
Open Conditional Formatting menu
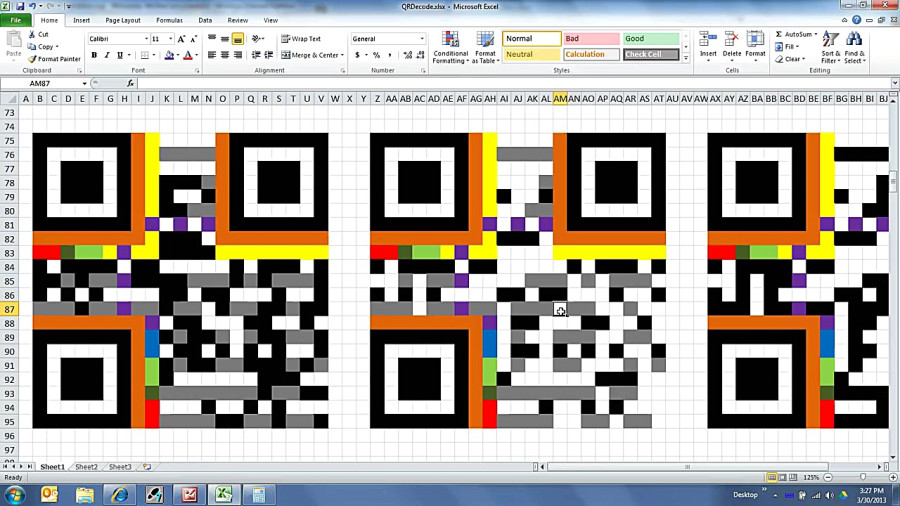451,47
